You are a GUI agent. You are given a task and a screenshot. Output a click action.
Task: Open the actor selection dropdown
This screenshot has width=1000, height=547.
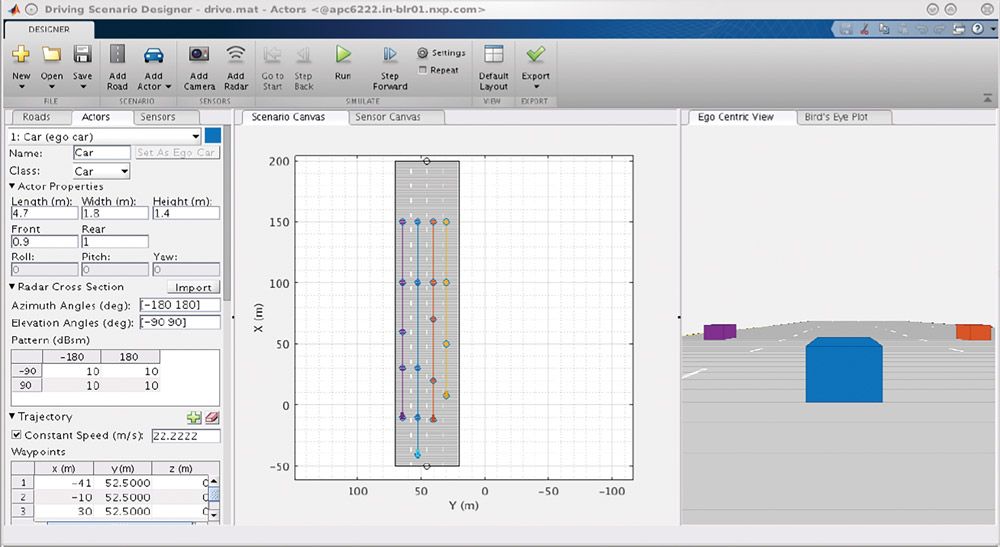(x=195, y=136)
